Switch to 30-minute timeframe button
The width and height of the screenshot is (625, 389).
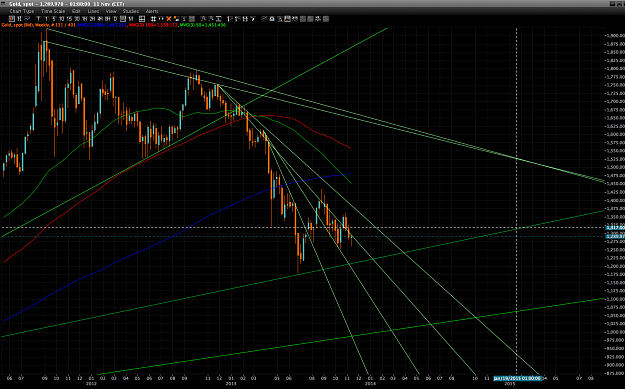77,19
